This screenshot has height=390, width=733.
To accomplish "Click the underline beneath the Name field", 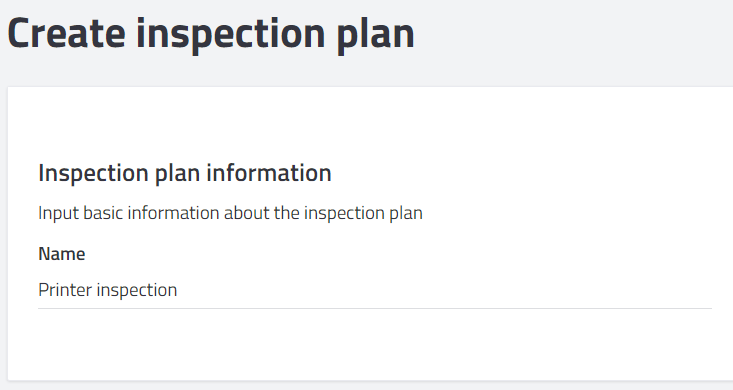I will pos(374,308).
